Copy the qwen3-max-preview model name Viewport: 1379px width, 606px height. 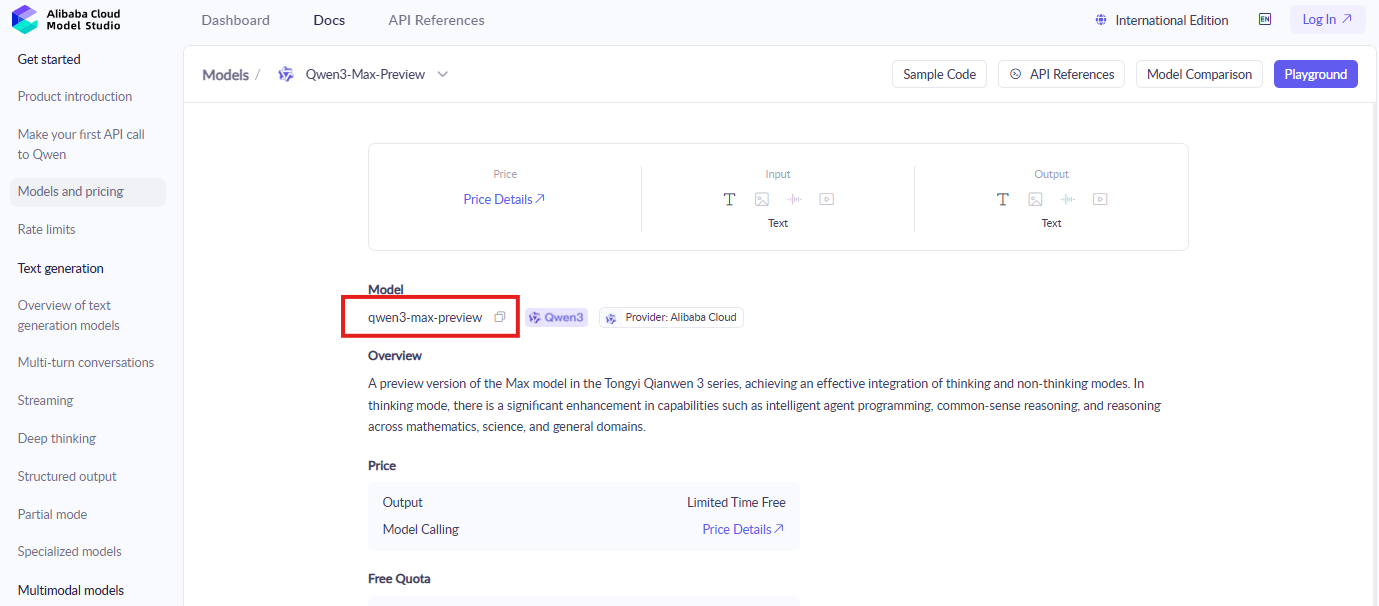click(500, 317)
